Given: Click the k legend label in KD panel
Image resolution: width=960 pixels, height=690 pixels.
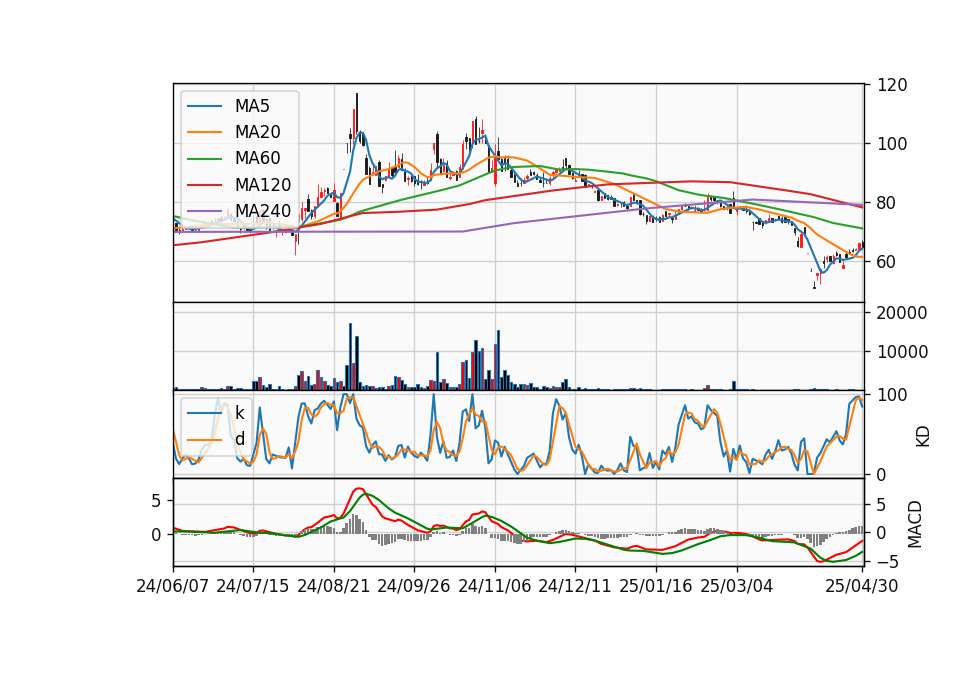Looking at the screenshot, I should click(239, 413).
